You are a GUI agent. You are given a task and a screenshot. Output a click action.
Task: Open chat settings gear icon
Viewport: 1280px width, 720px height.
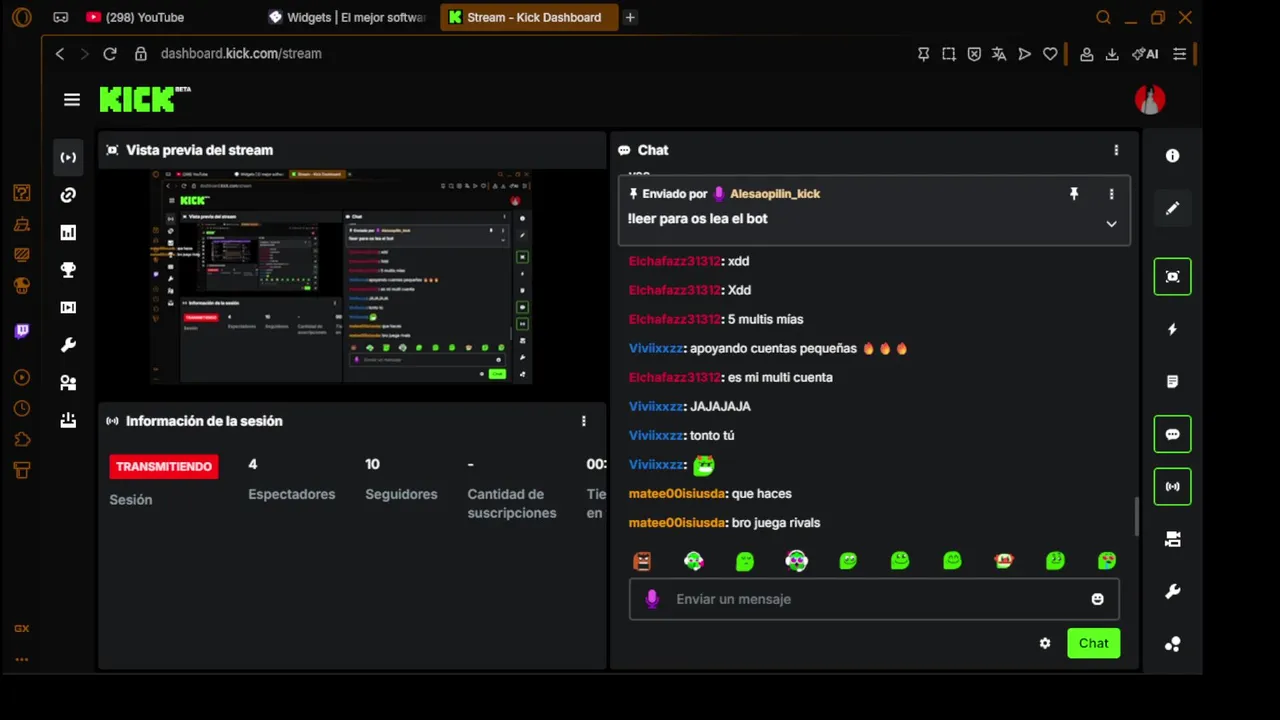1045,643
